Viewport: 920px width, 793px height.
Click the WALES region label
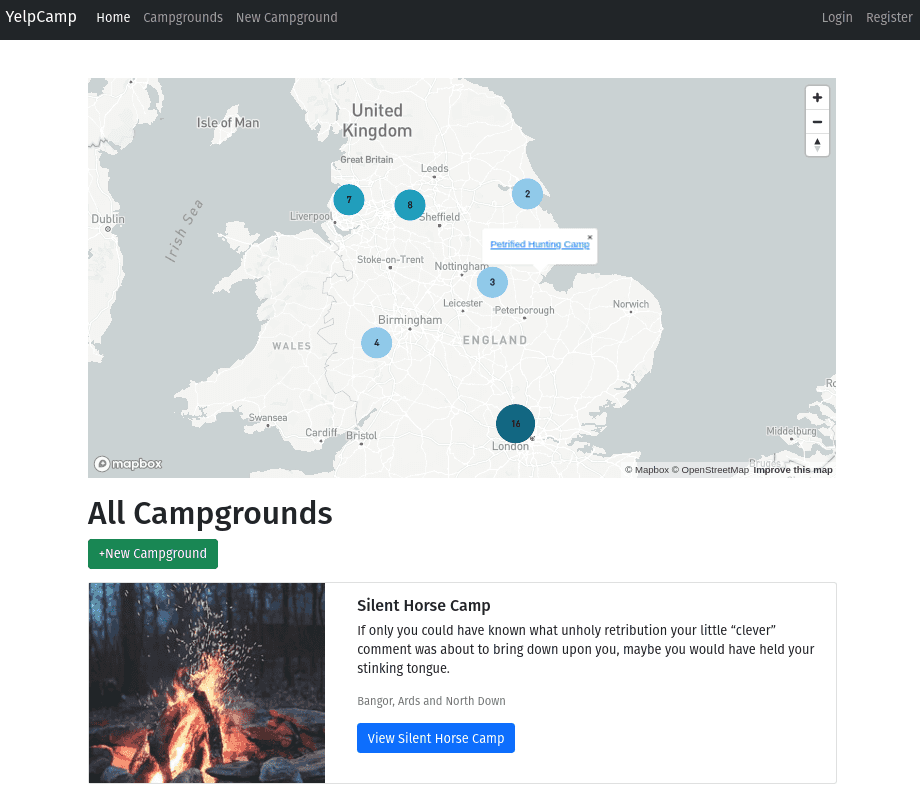[292, 346]
